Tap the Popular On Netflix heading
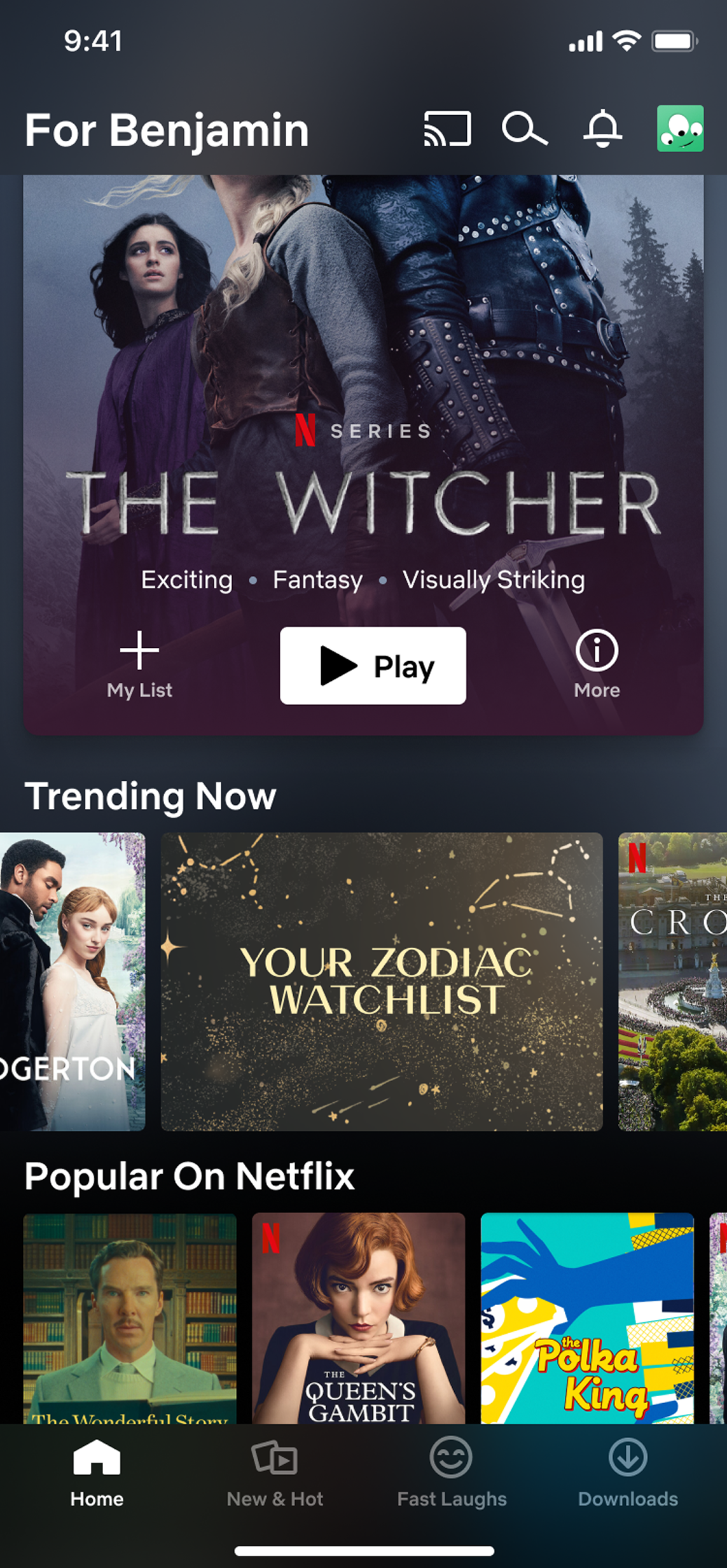 tap(190, 1176)
